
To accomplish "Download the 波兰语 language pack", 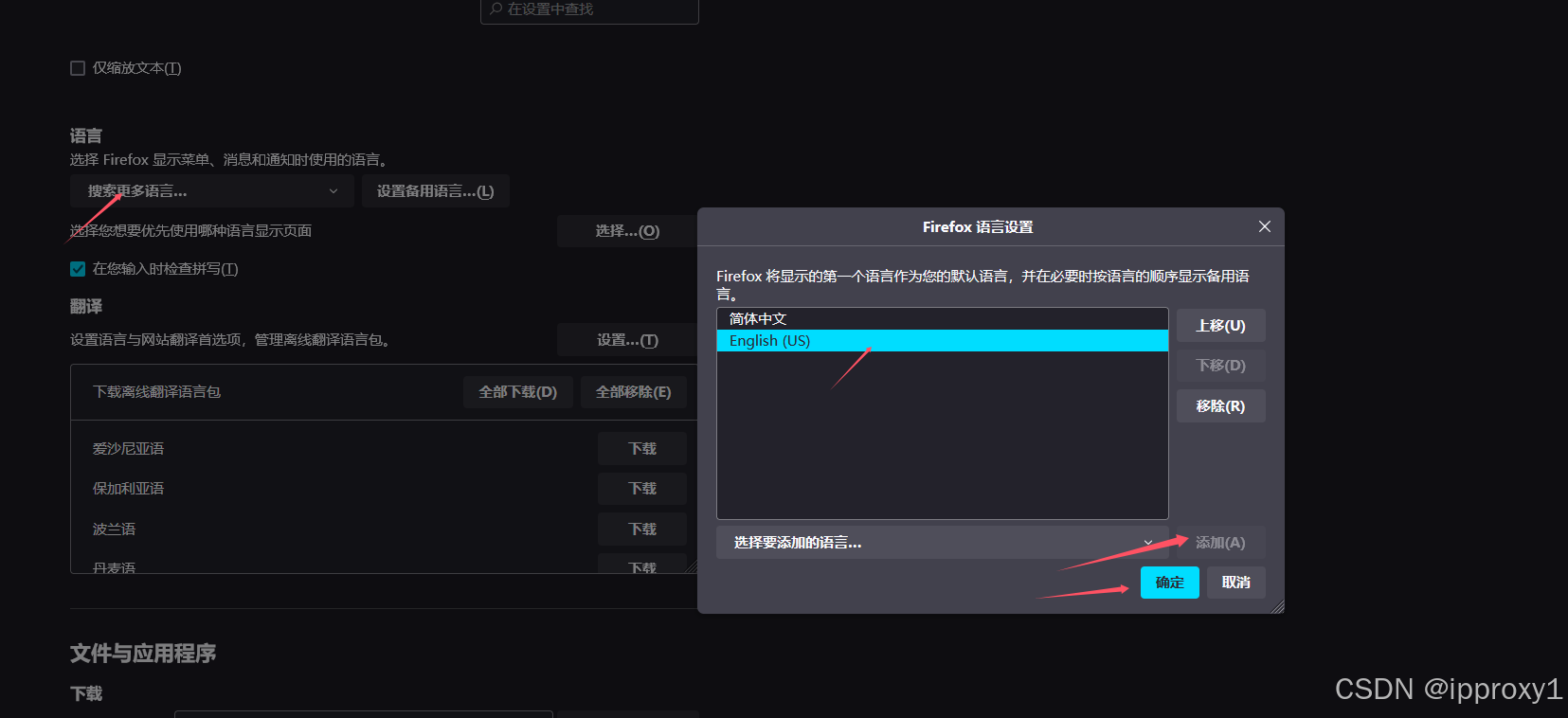I will coord(642,530).
